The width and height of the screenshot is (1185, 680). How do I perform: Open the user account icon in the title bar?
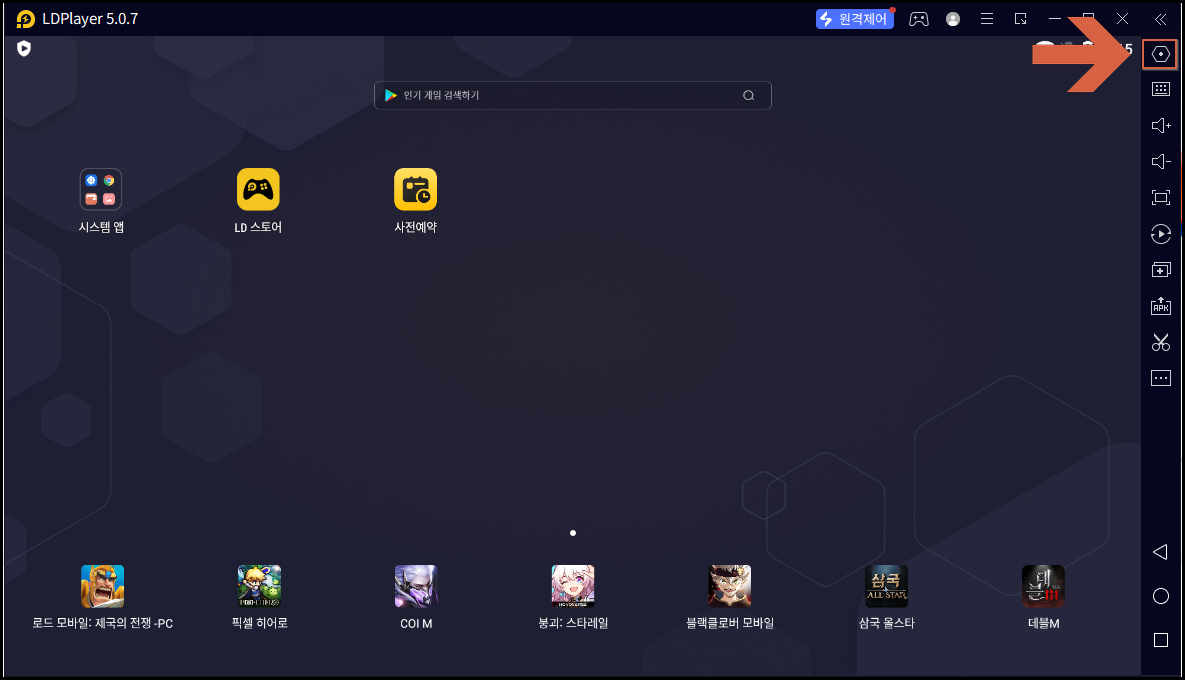[953, 19]
